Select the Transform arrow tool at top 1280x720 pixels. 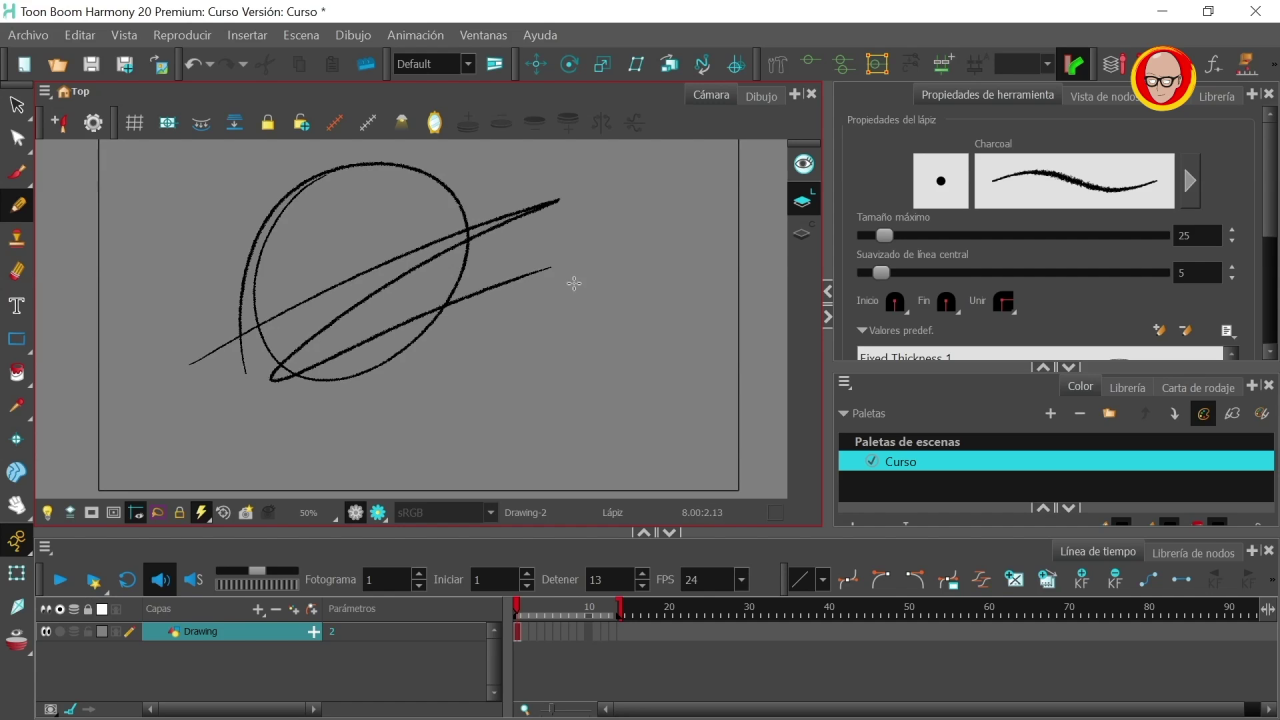click(17, 104)
